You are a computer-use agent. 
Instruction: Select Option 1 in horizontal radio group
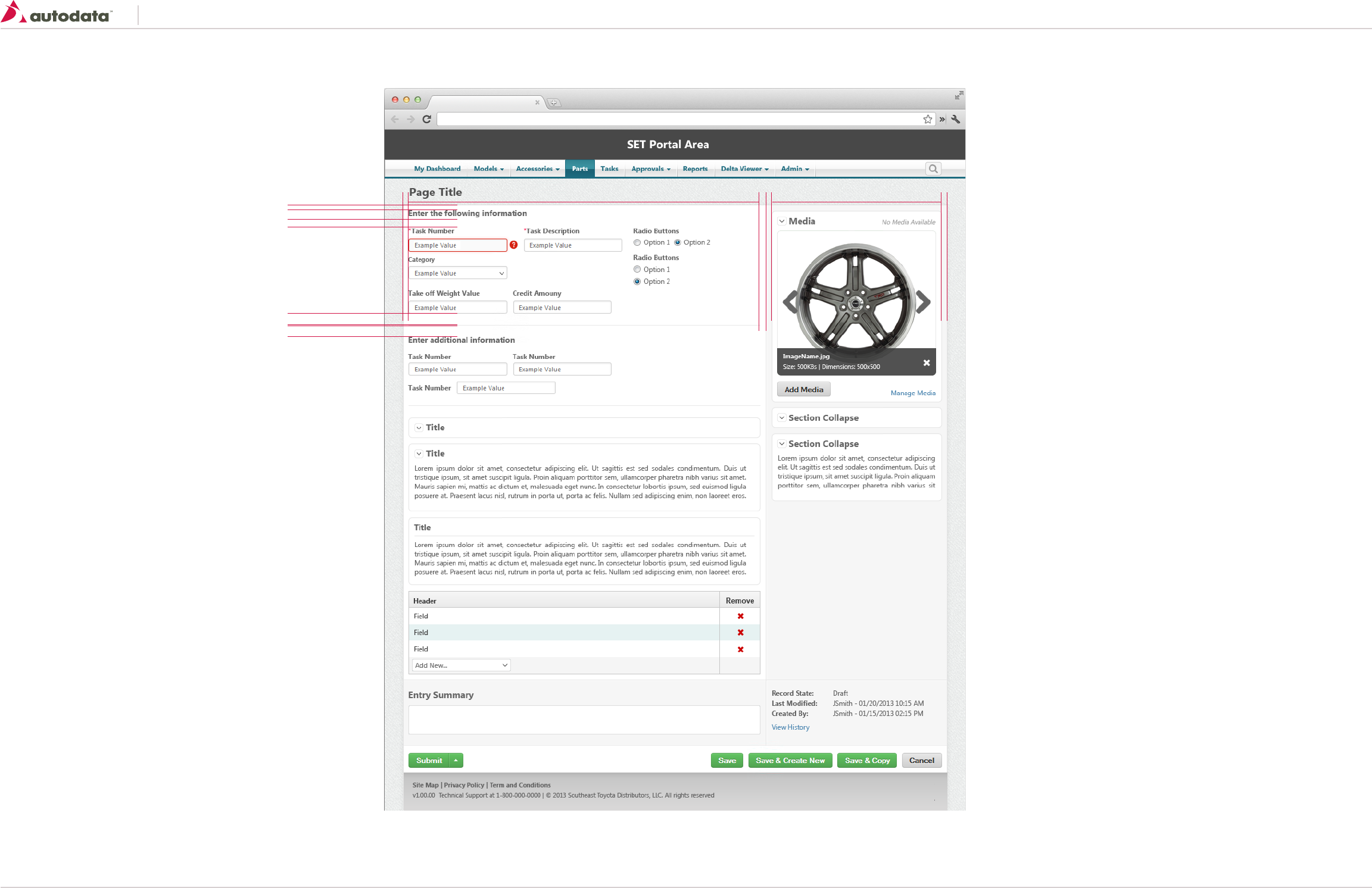pos(637,242)
